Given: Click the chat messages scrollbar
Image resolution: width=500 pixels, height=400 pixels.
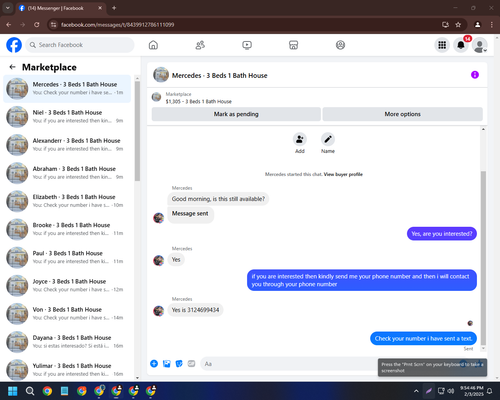Looking at the screenshot, I should [x=483, y=258].
